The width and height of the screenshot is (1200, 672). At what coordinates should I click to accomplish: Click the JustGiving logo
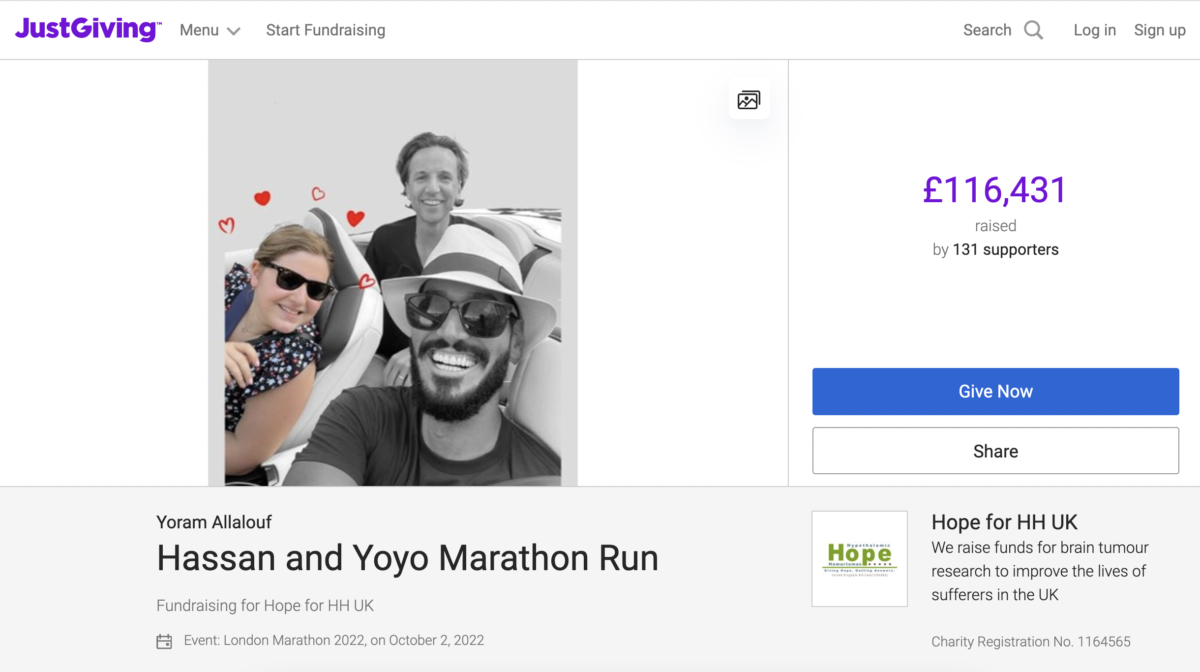click(87, 29)
